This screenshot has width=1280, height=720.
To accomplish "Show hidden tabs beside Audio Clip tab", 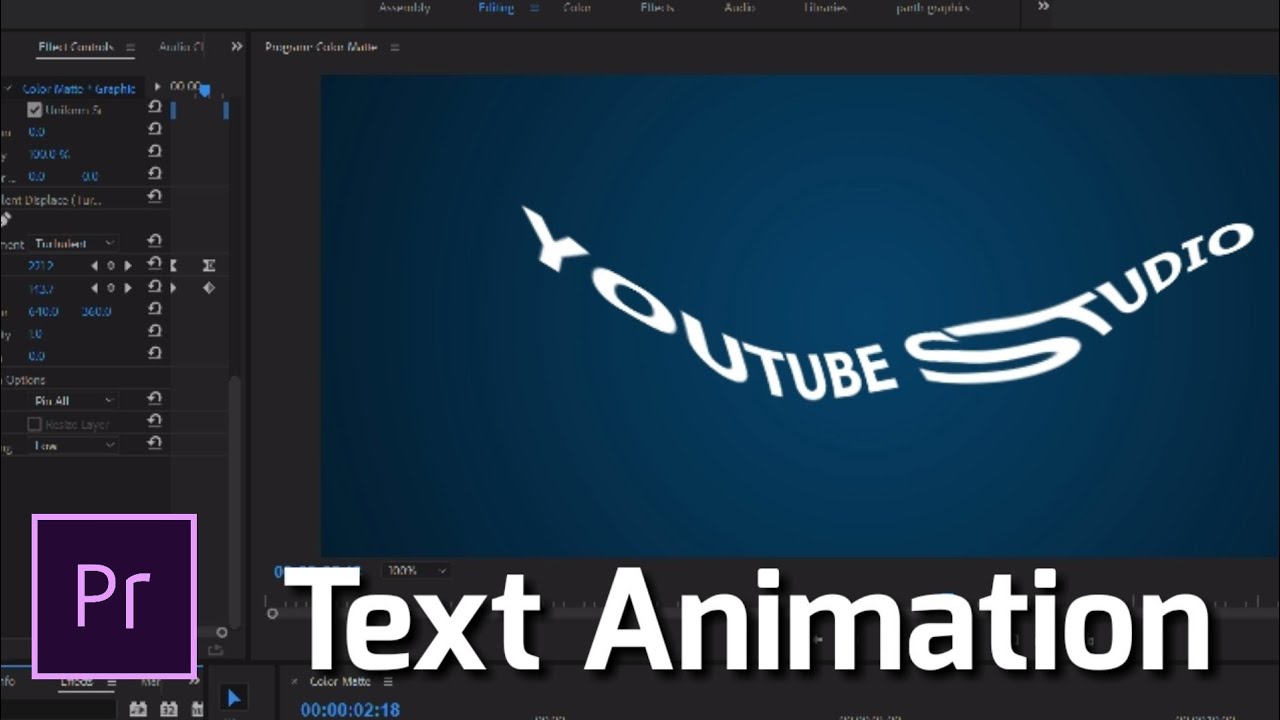I will point(236,46).
